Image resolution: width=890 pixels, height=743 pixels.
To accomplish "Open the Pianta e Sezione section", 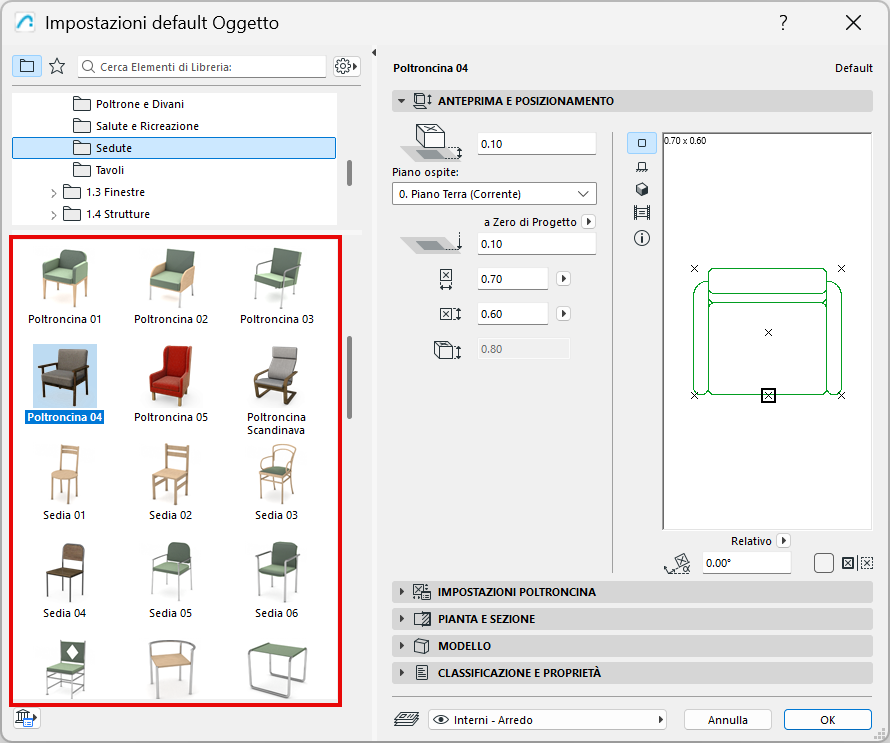I will (x=486, y=619).
